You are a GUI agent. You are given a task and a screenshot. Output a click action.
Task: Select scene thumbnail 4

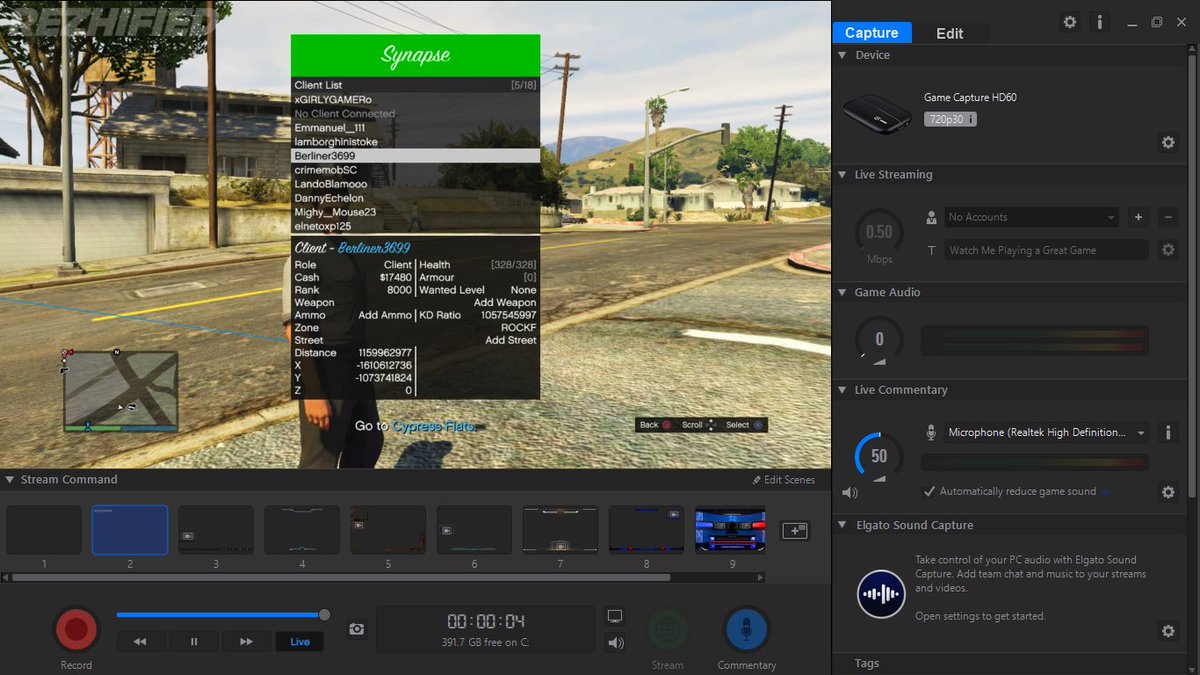point(302,530)
